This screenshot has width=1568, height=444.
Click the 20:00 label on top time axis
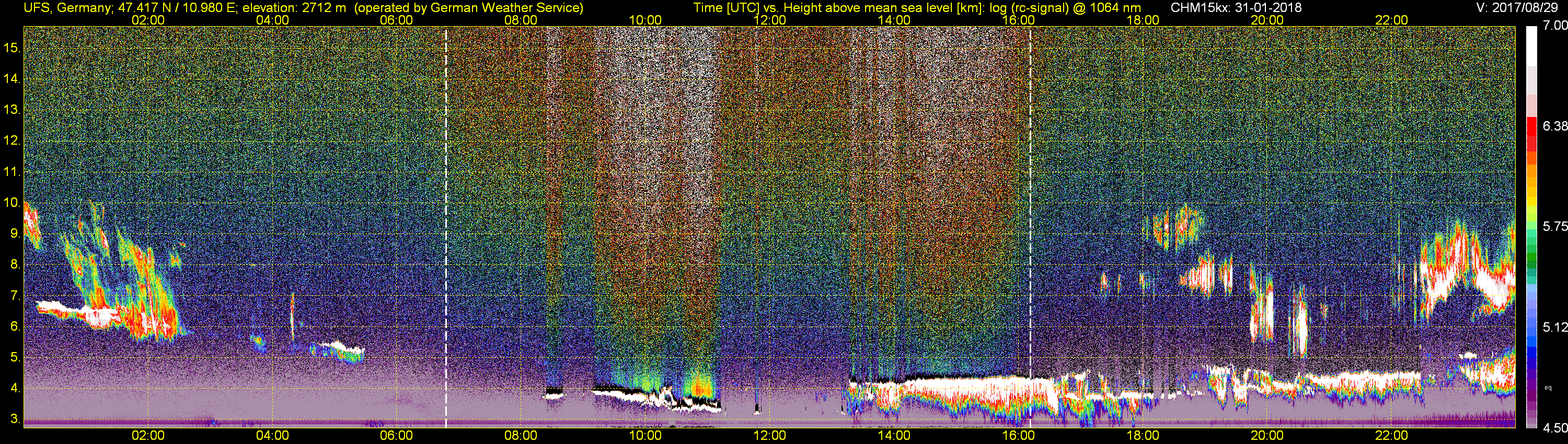[1267, 19]
